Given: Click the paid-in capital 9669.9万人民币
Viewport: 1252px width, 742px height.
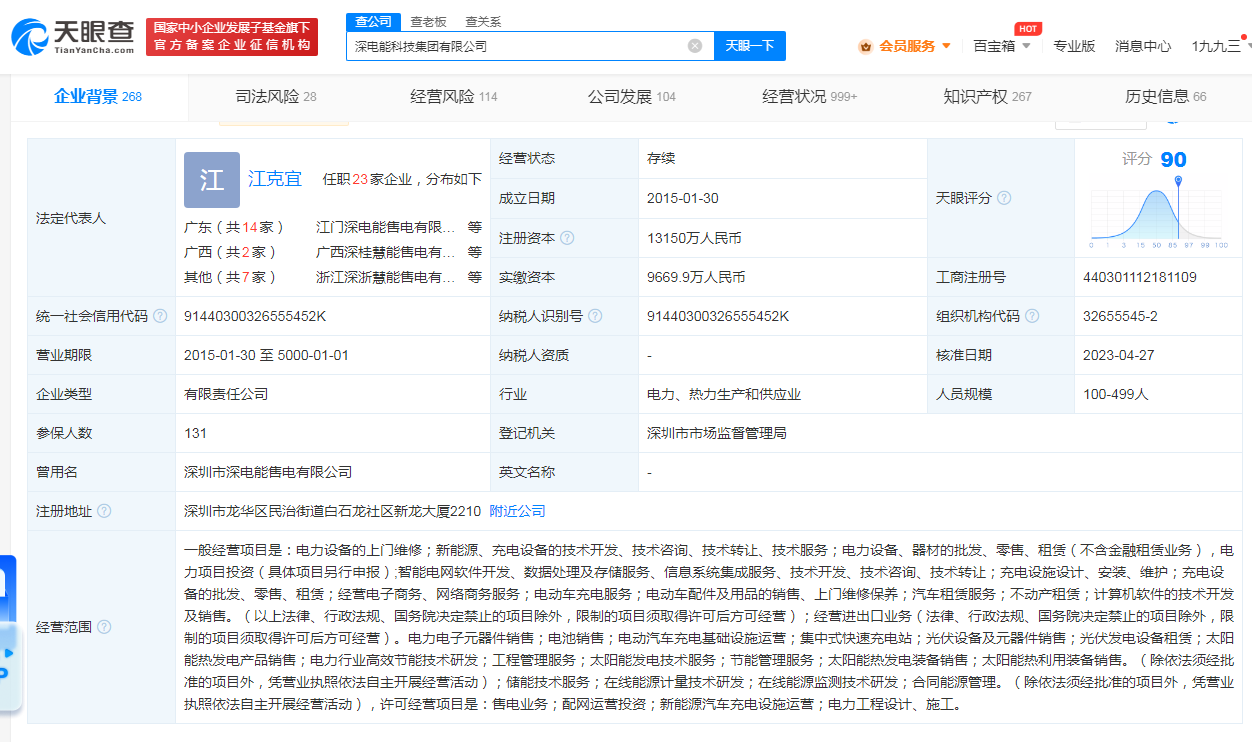Looking at the screenshot, I should (x=696, y=277).
